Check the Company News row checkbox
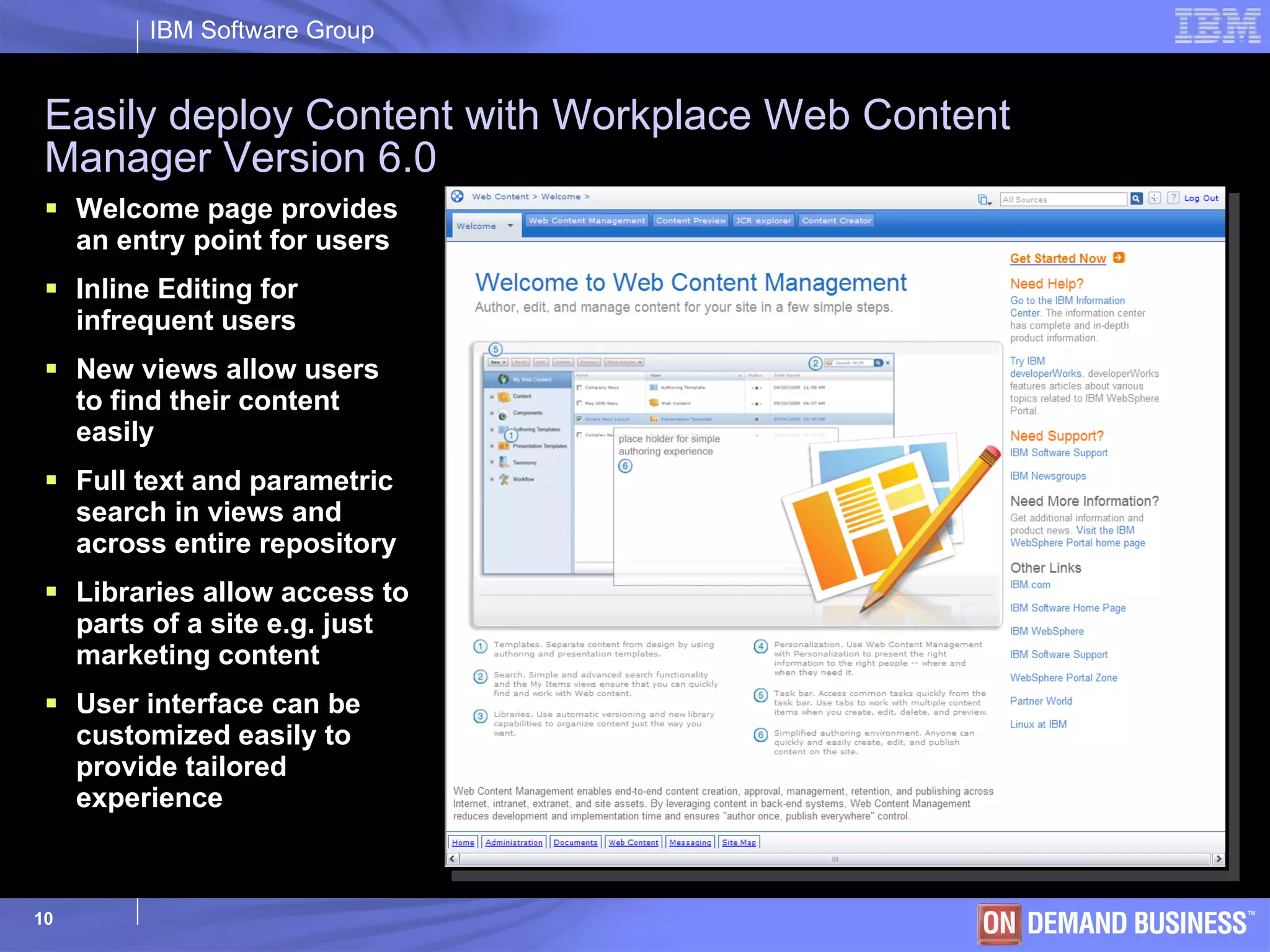 (579, 387)
